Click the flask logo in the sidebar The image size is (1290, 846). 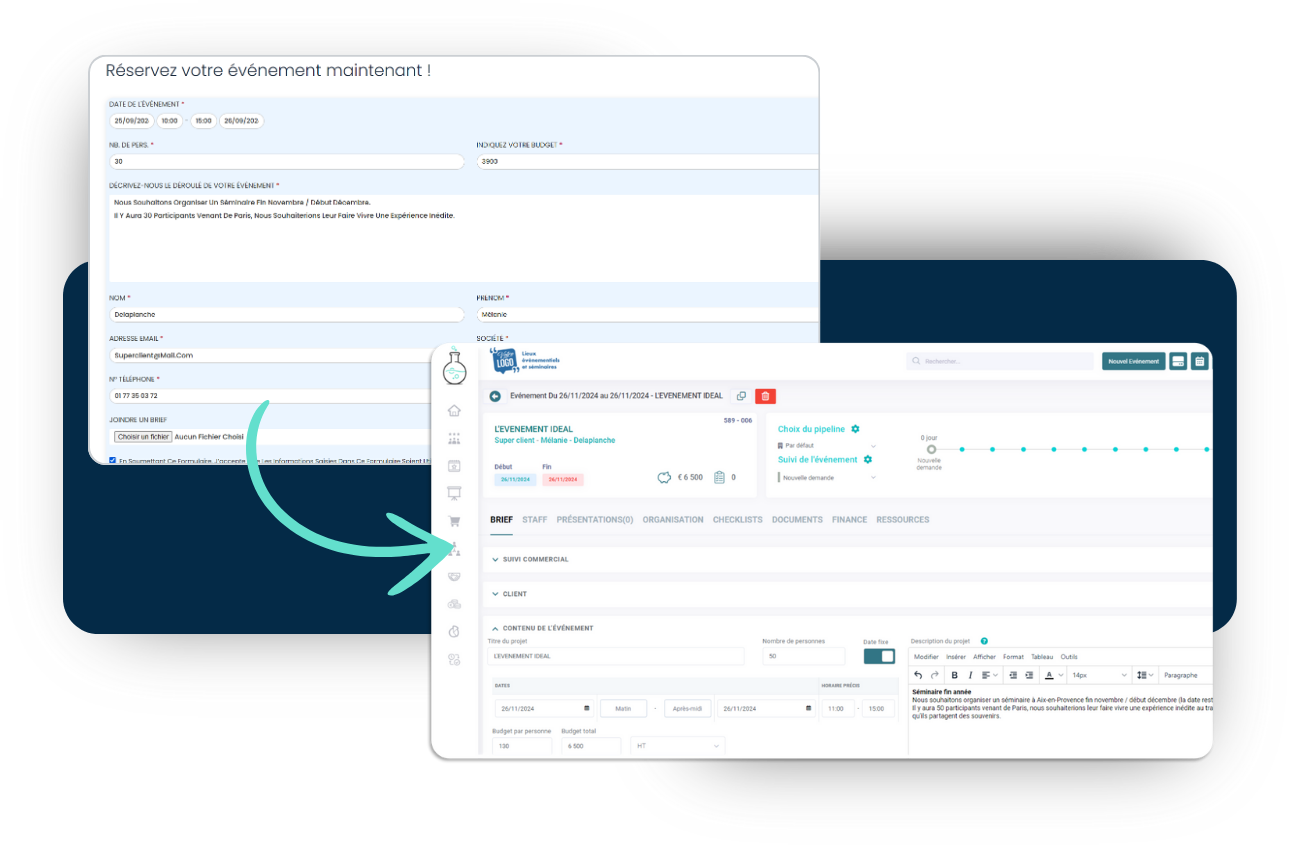pyautogui.click(x=454, y=367)
